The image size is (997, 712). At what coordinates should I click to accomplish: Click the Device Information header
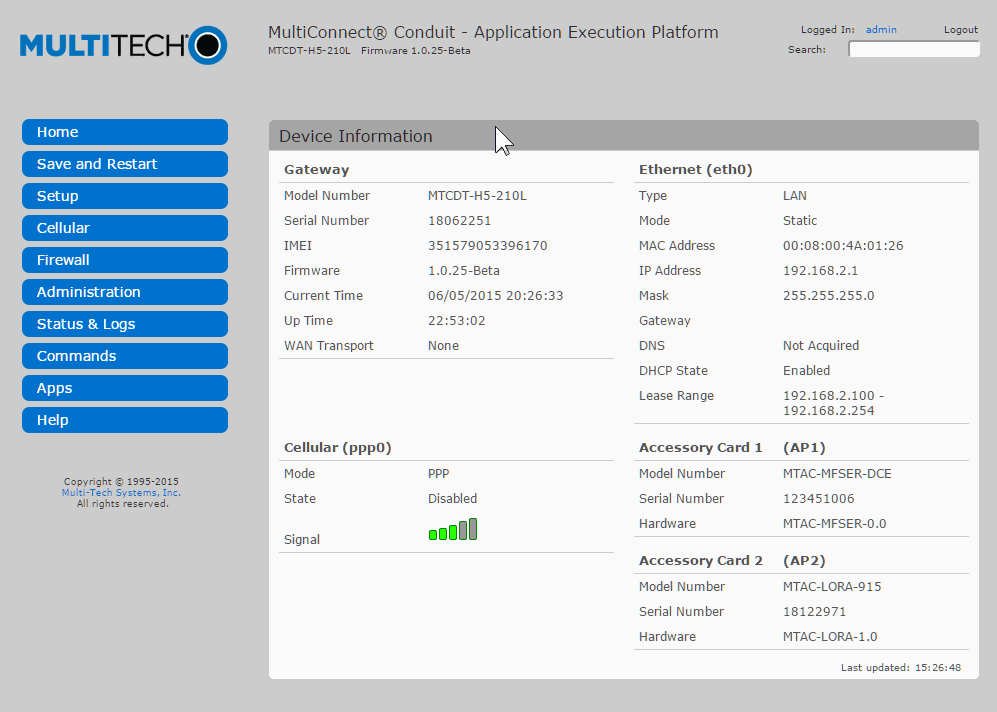[x=624, y=135]
